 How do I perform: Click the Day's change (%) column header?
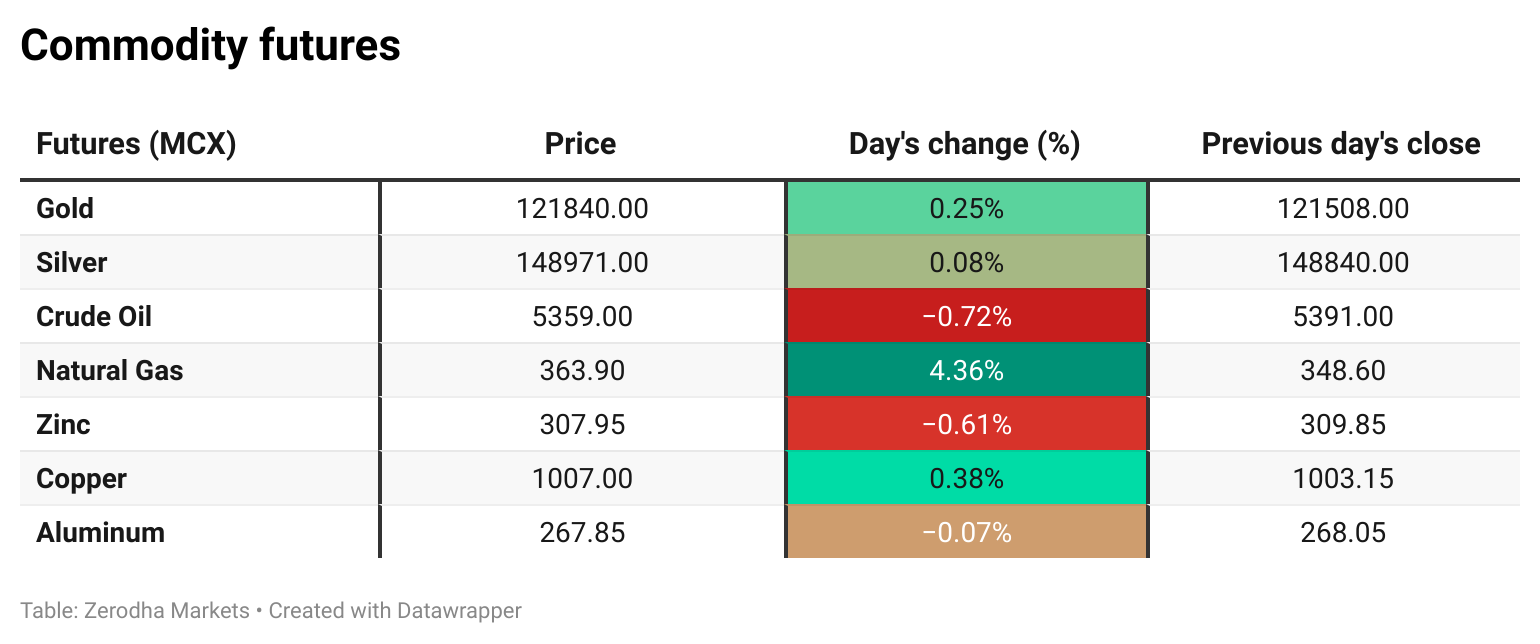click(x=964, y=144)
